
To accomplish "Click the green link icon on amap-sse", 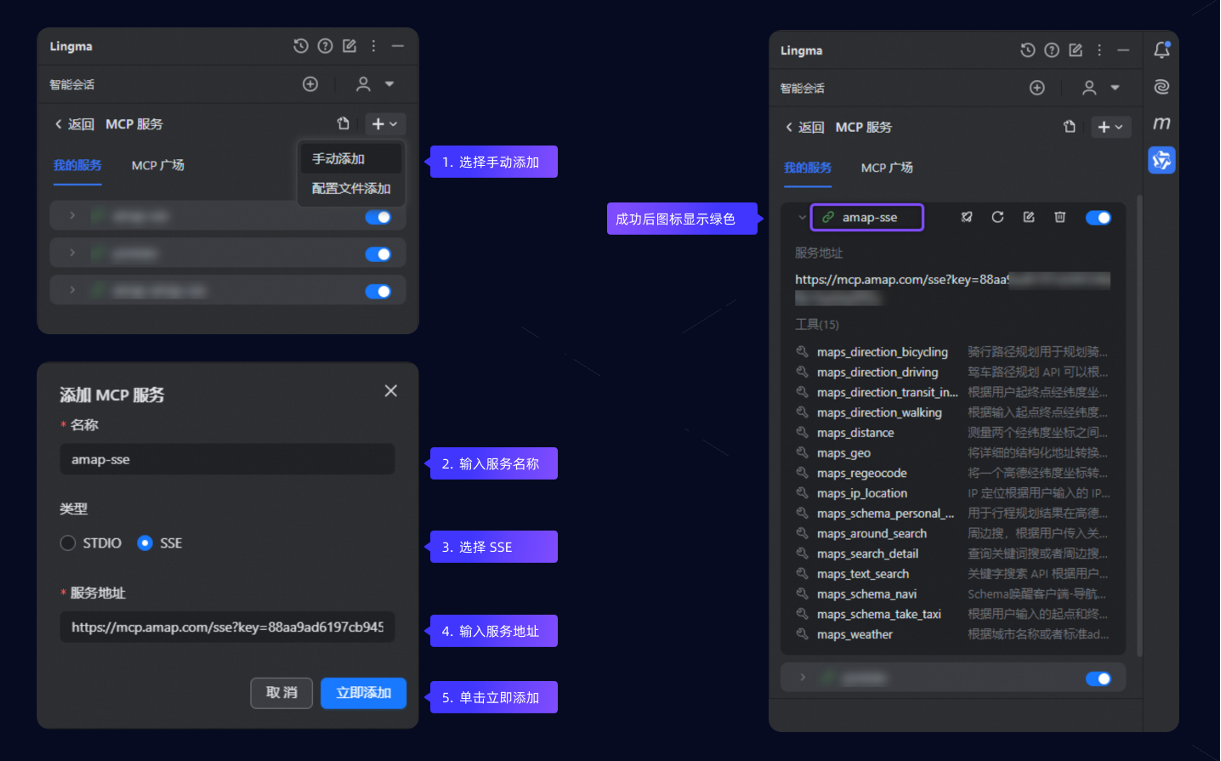I will 827,217.
